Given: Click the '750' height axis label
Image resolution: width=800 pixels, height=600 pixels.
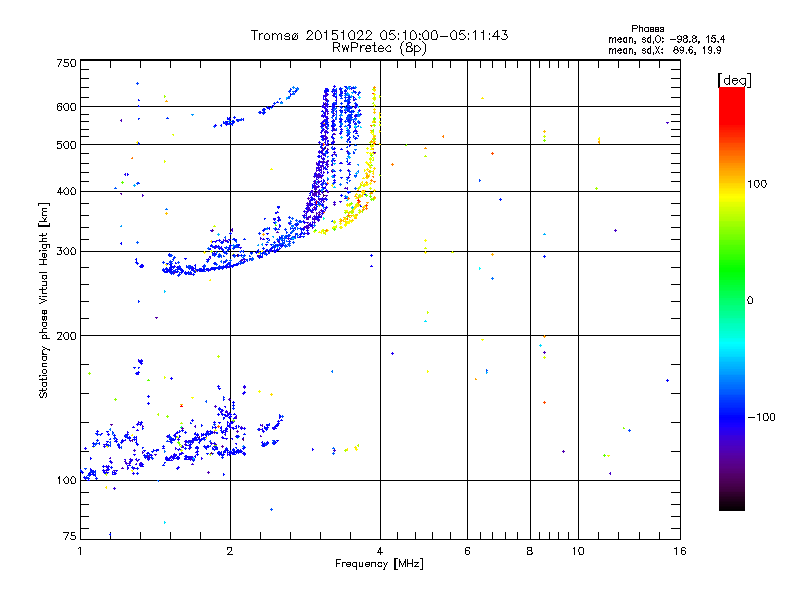Looking at the screenshot, I should (x=67, y=63).
